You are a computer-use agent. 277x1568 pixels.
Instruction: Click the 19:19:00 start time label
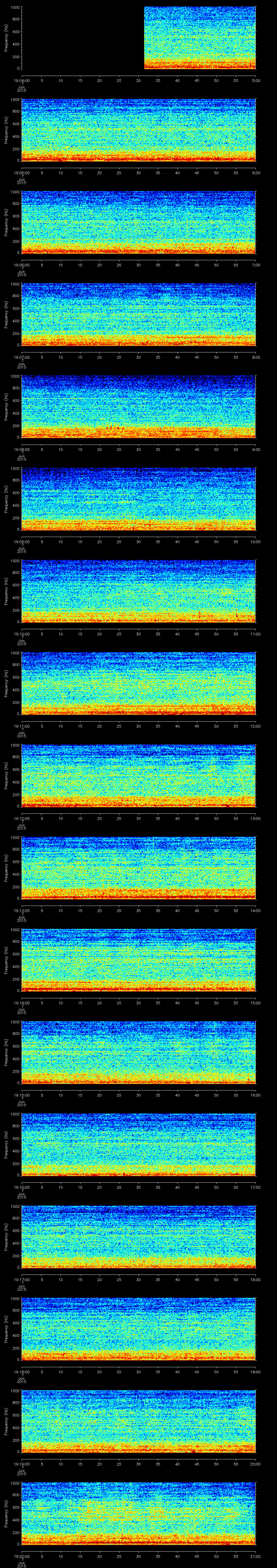coord(22,1464)
